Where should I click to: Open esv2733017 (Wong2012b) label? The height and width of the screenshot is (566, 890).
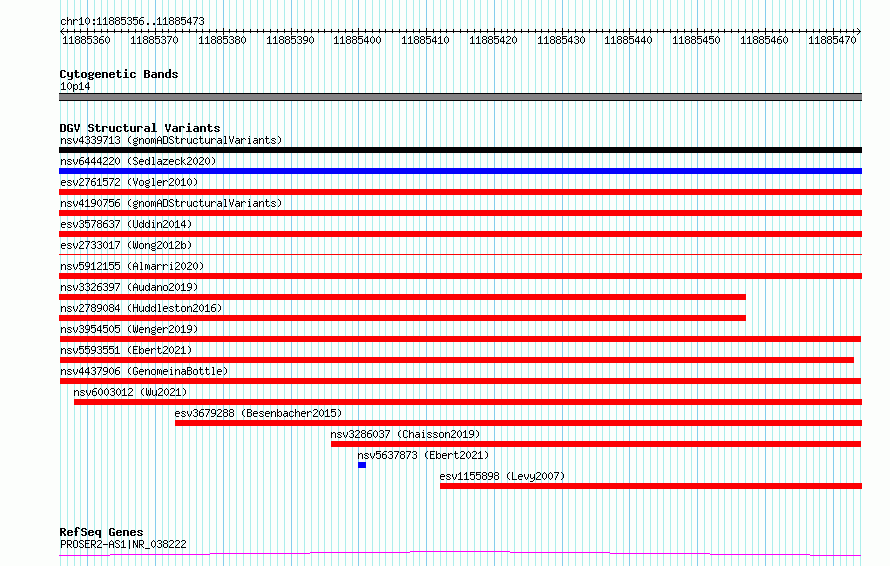tap(126, 245)
